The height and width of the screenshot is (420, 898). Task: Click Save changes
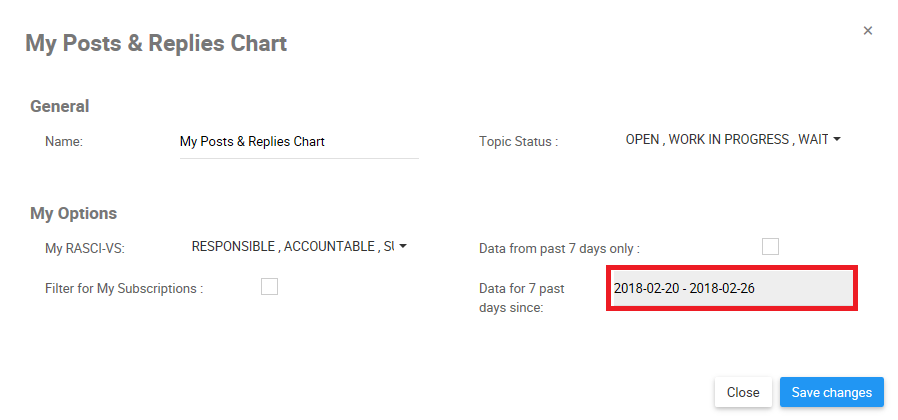pos(831,392)
